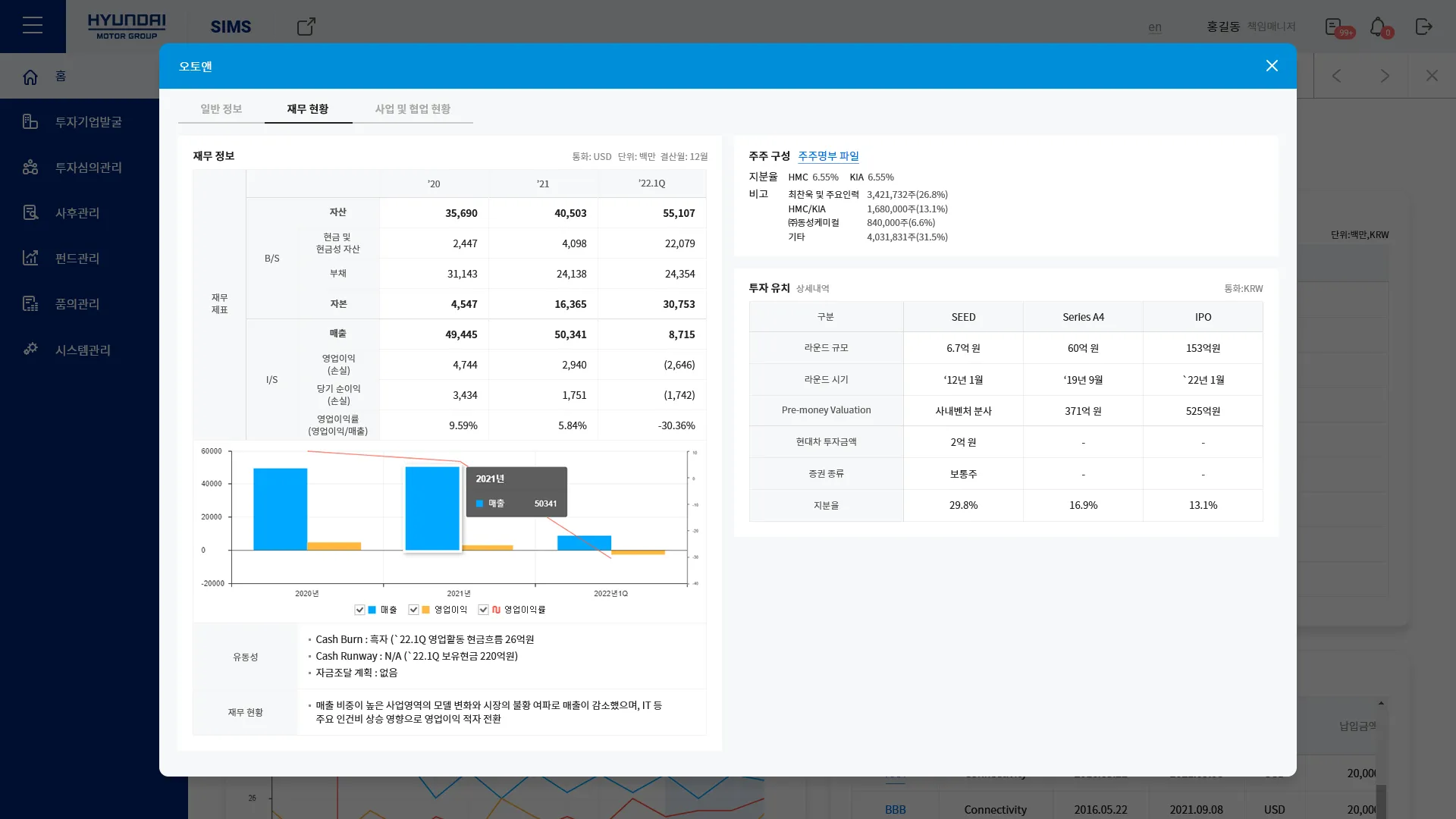Click the 2022년1Q blue revenue bar
Image resolution: width=1456 pixels, height=819 pixels.
584,543
